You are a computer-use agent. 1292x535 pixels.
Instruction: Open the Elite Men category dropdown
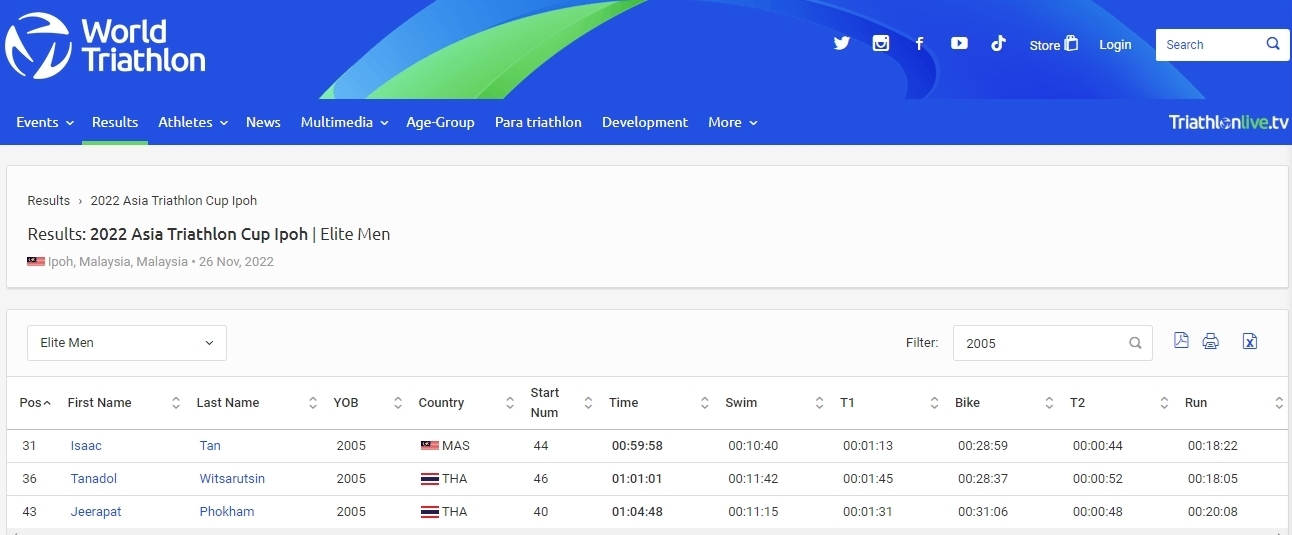click(x=127, y=343)
